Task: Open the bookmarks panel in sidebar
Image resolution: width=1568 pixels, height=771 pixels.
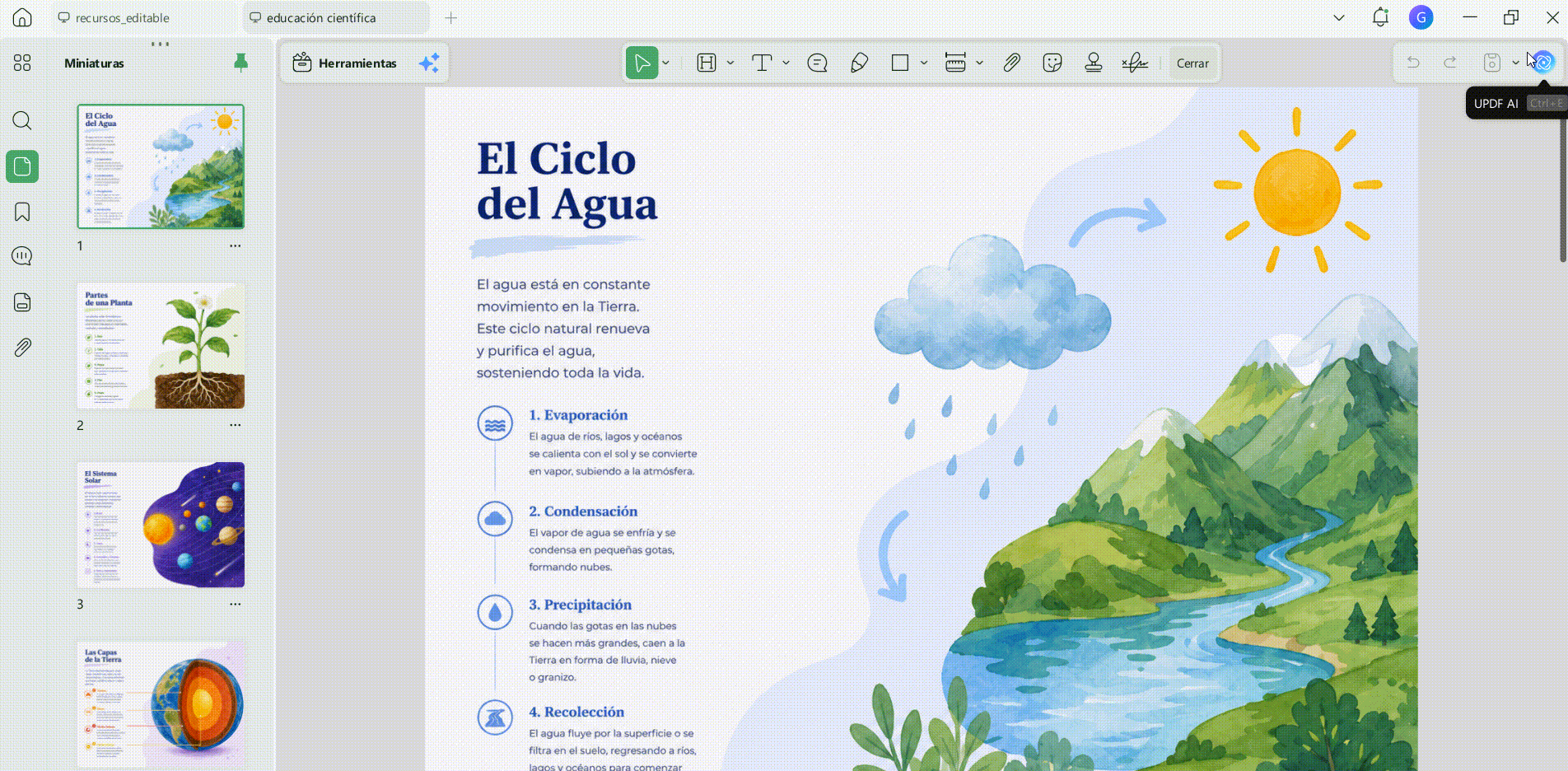Action: point(22,212)
